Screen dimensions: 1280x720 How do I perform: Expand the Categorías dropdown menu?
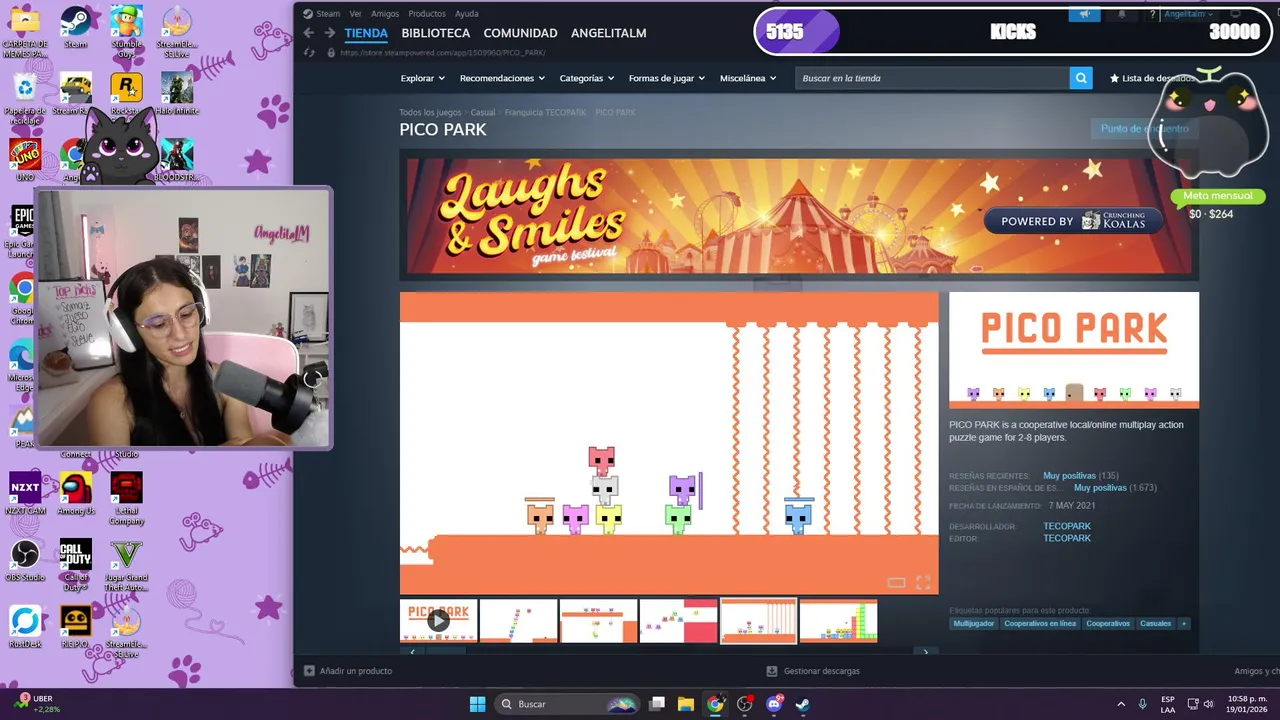pyautogui.click(x=587, y=78)
